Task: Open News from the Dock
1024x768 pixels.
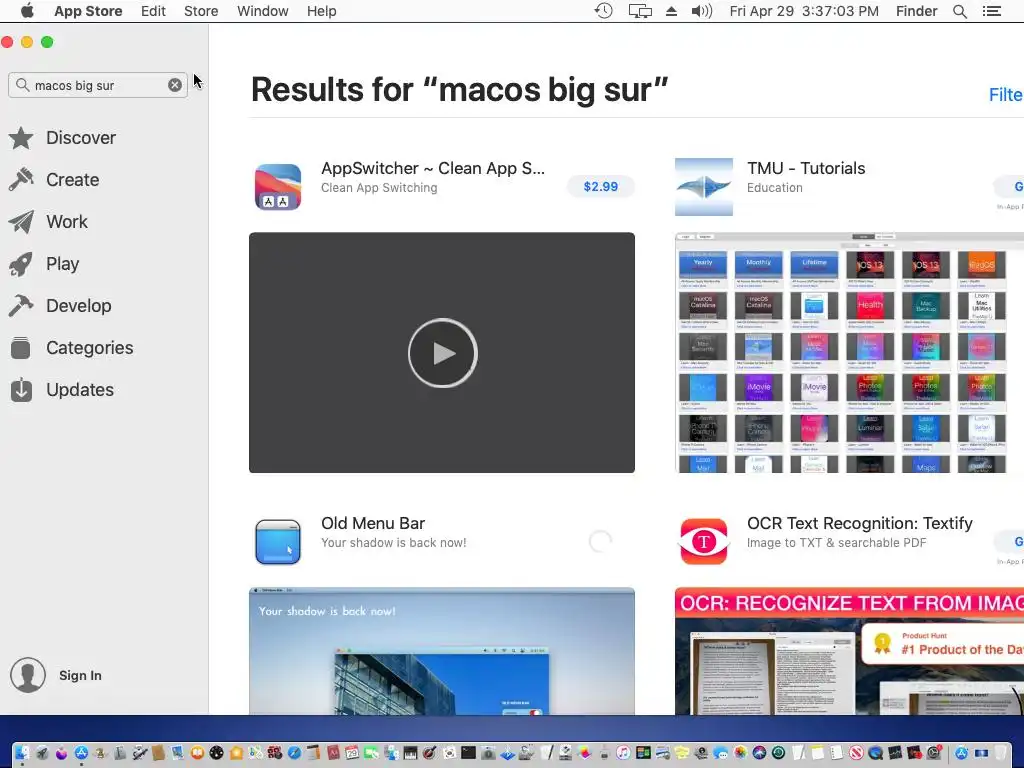Action: pos(856,753)
